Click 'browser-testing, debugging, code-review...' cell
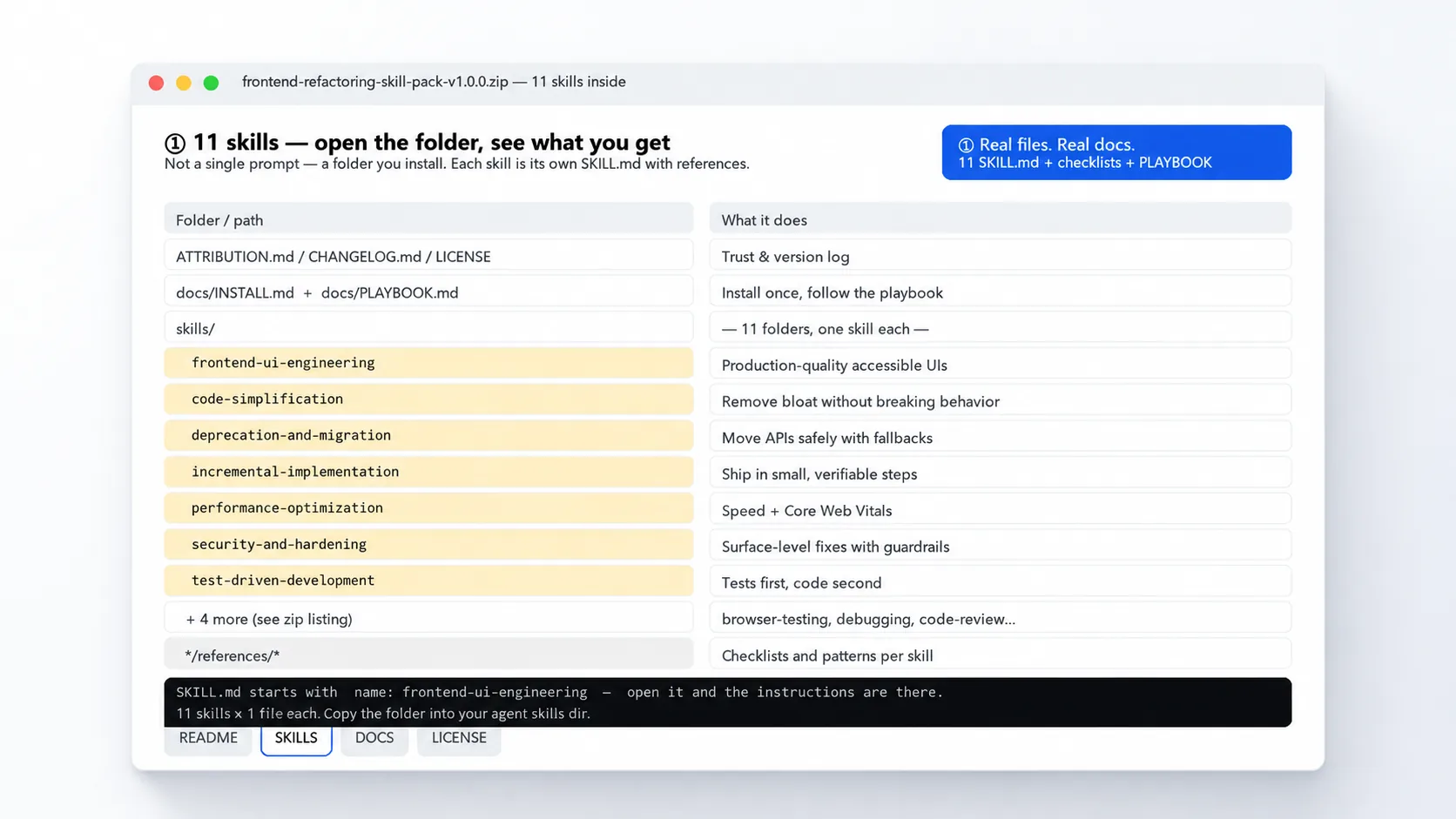Image resolution: width=1456 pixels, height=819 pixels. point(1001,619)
